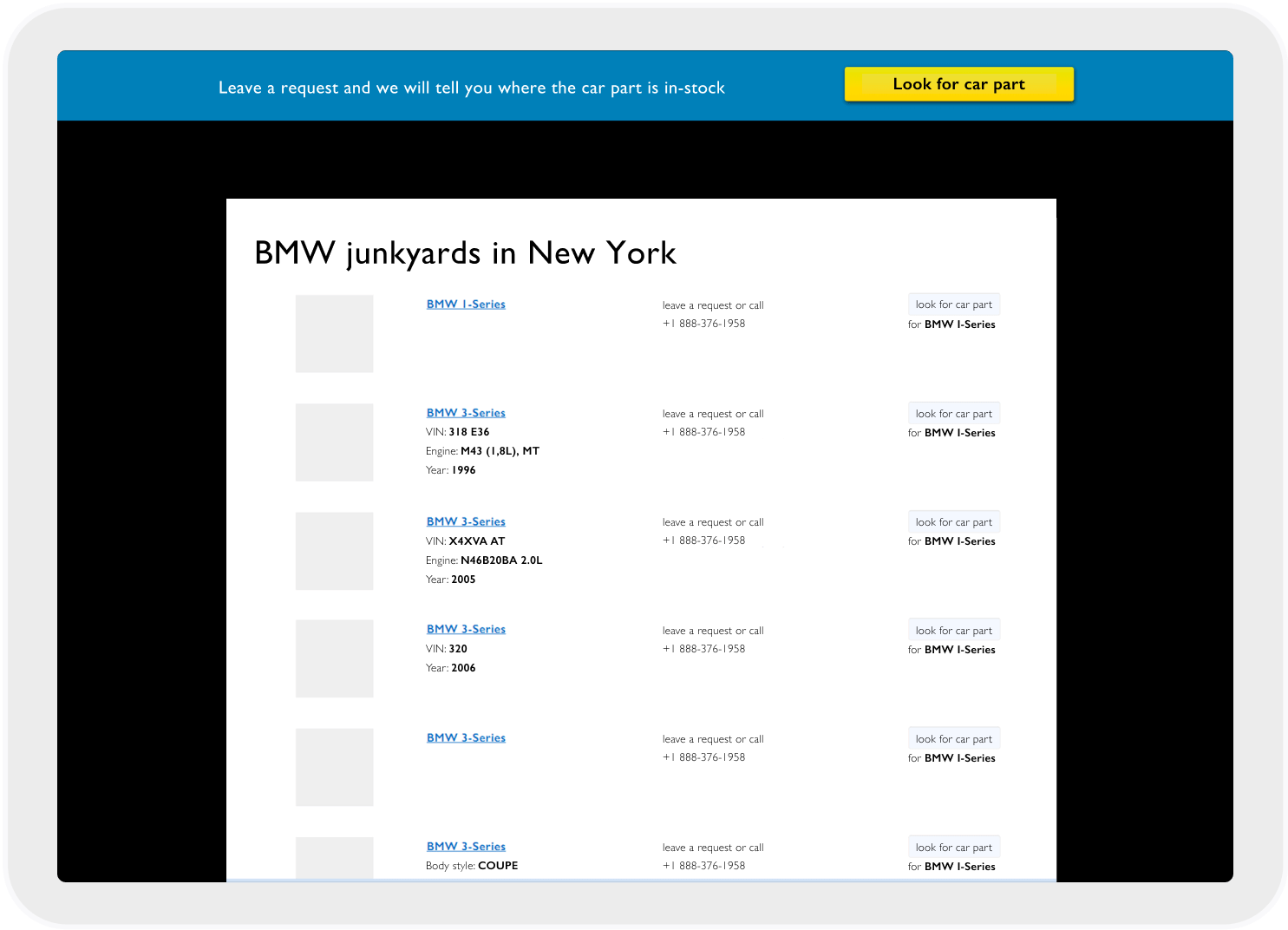Image resolution: width=1288 pixels, height=930 pixels.
Task: Call +1 888-376-1958 from the first listing
Action: coord(703,323)
